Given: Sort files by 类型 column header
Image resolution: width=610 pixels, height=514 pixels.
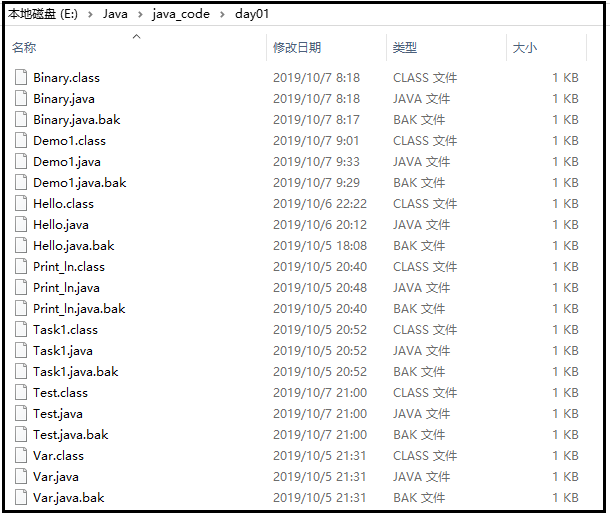Looking at the screenshot, I should click(x=405, y=47).
